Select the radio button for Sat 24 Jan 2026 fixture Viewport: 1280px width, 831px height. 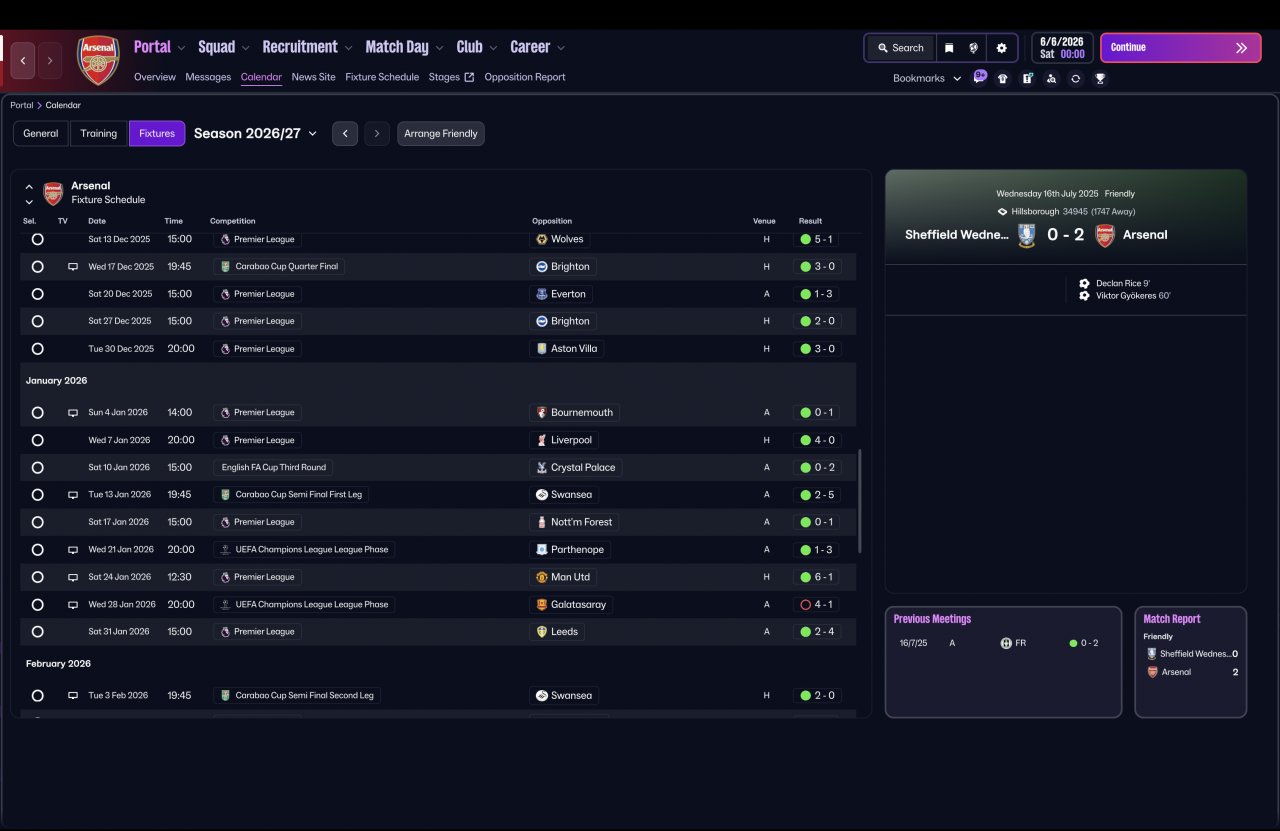(38, 577)
